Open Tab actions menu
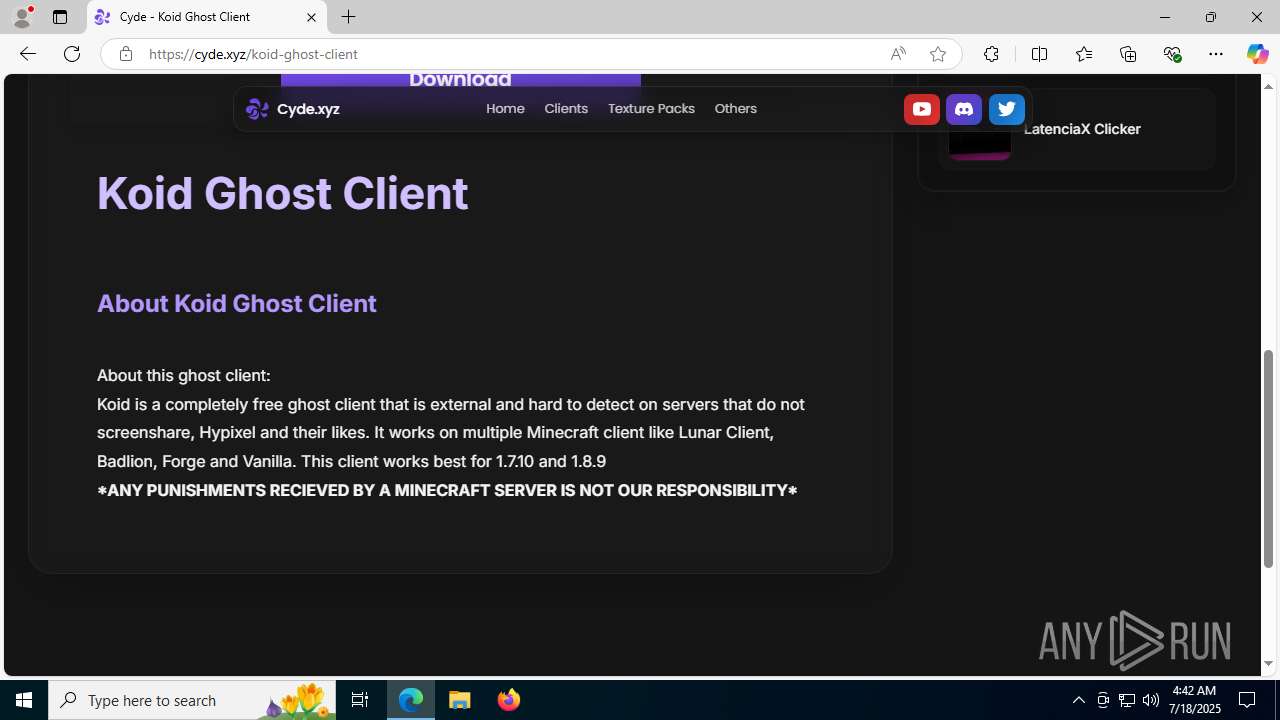Screen dimensions: 1280x720 click(60, 17)
